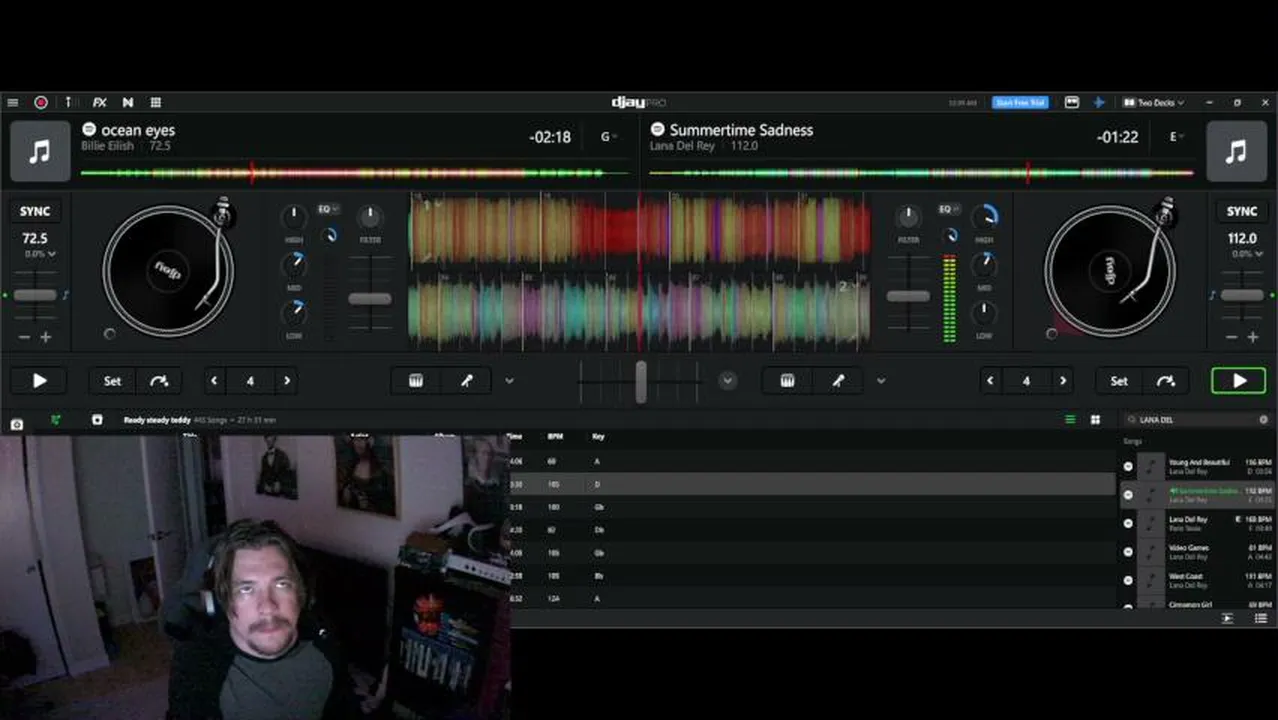Open right deck looper pads icon
The width and height of the screenshot is (1278, 720).
(x=788, y=381)
